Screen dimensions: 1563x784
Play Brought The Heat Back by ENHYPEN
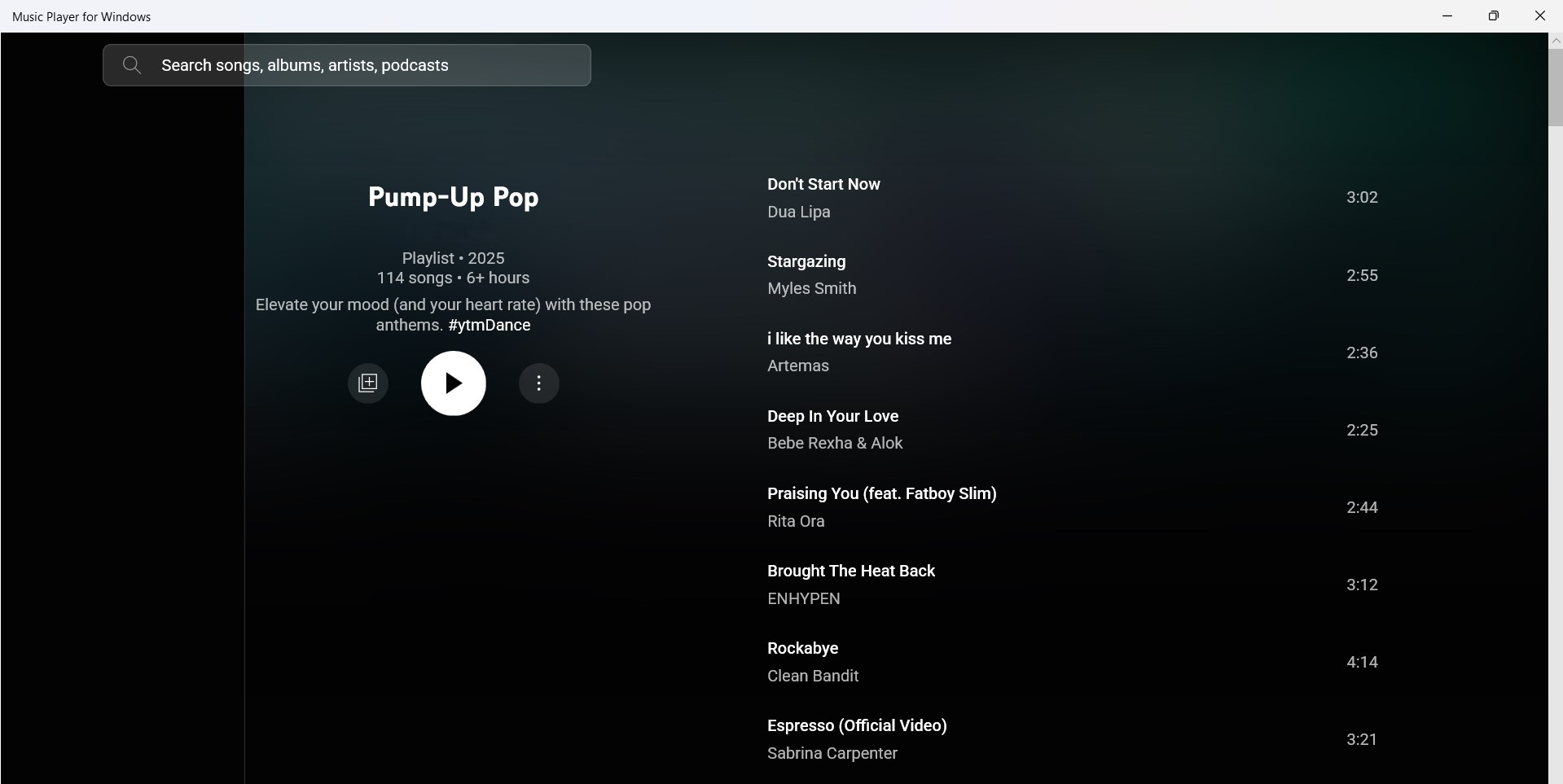[x=850, y=570]
